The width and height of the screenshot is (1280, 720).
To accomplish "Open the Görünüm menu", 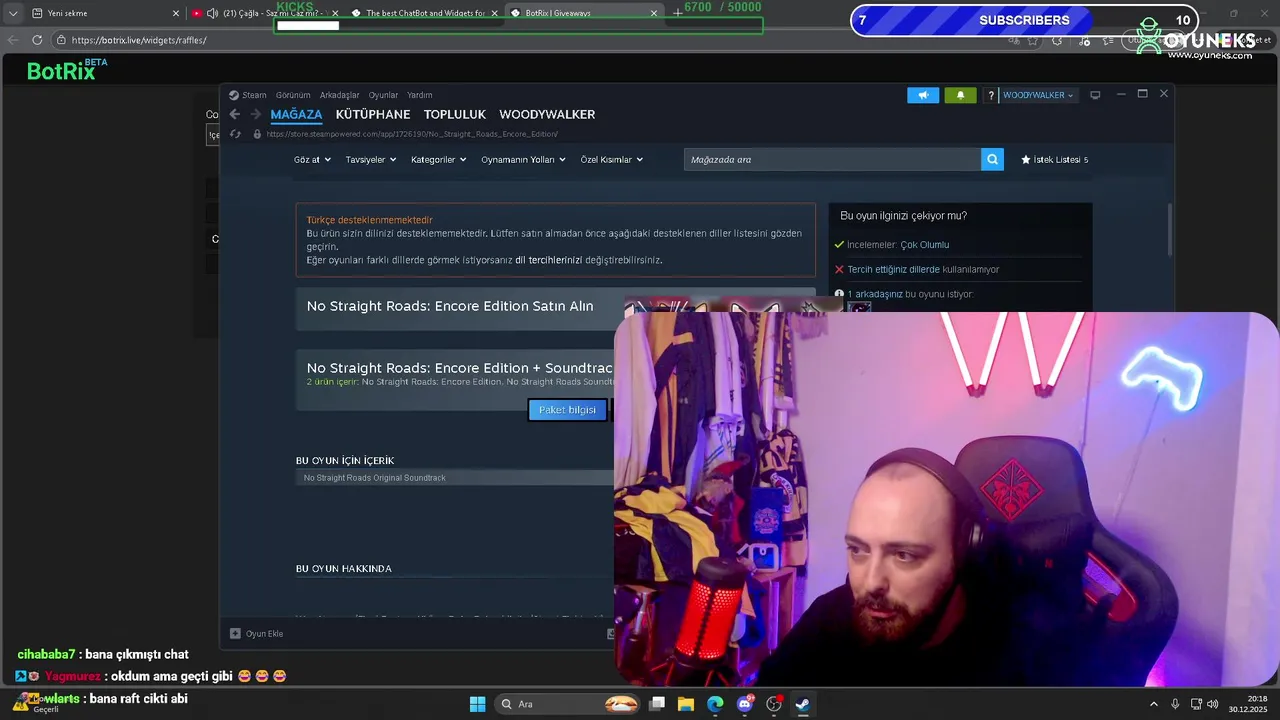I will pyautogui.click(x=292, y=95).
